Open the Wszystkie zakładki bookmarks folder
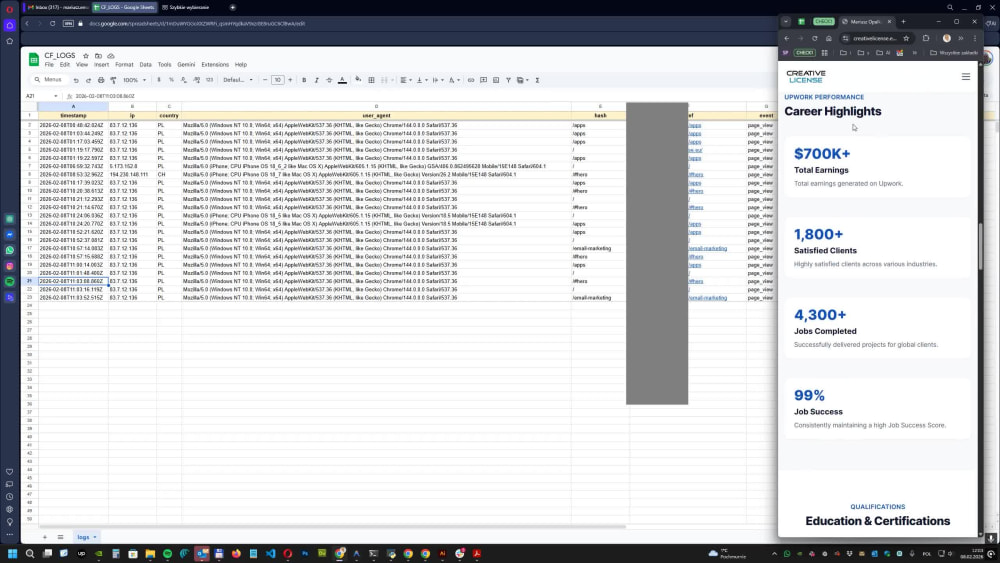 953,53
